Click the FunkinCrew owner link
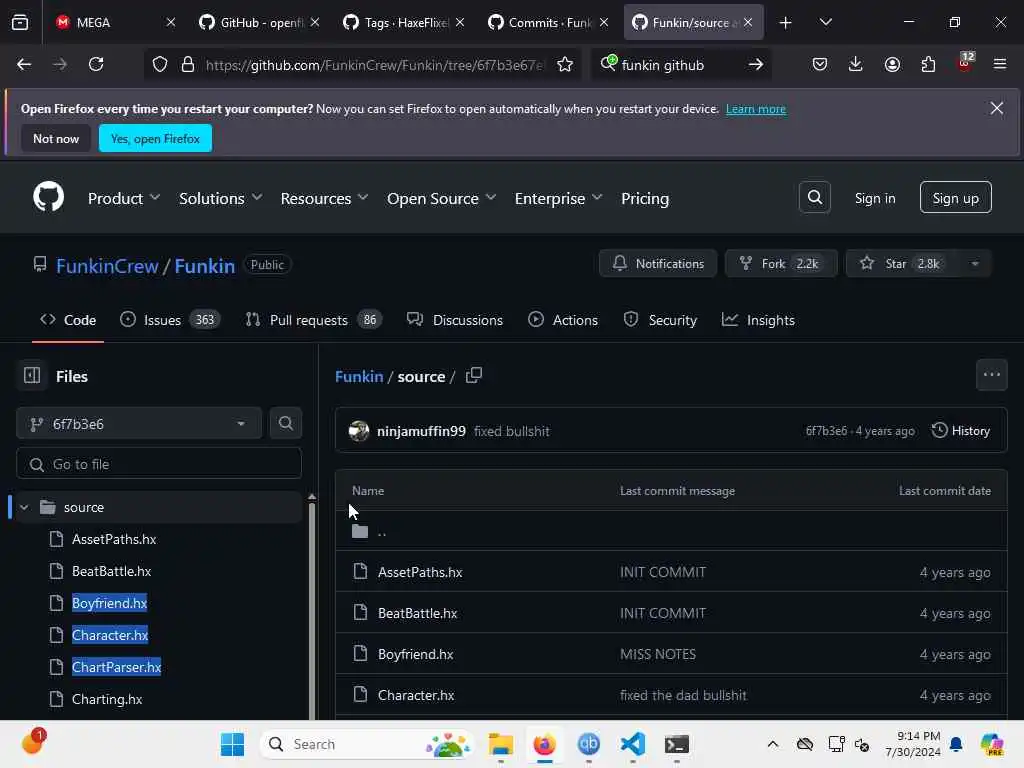1024x768 pixels. click(107, 266)
